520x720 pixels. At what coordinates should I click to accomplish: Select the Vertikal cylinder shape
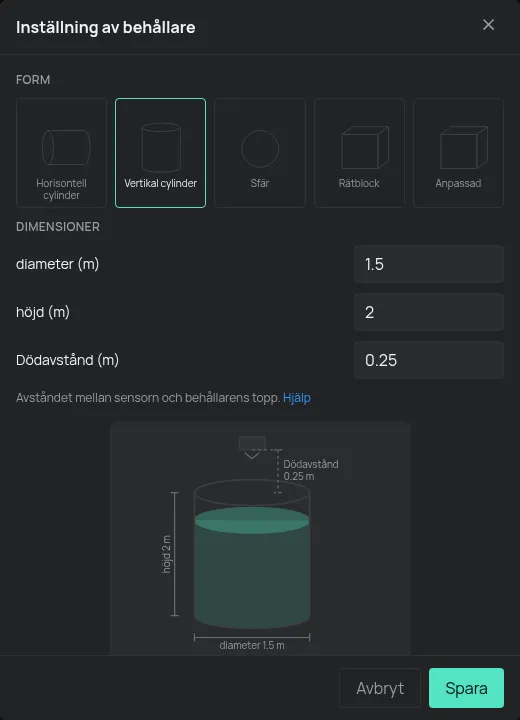[160, 153]
